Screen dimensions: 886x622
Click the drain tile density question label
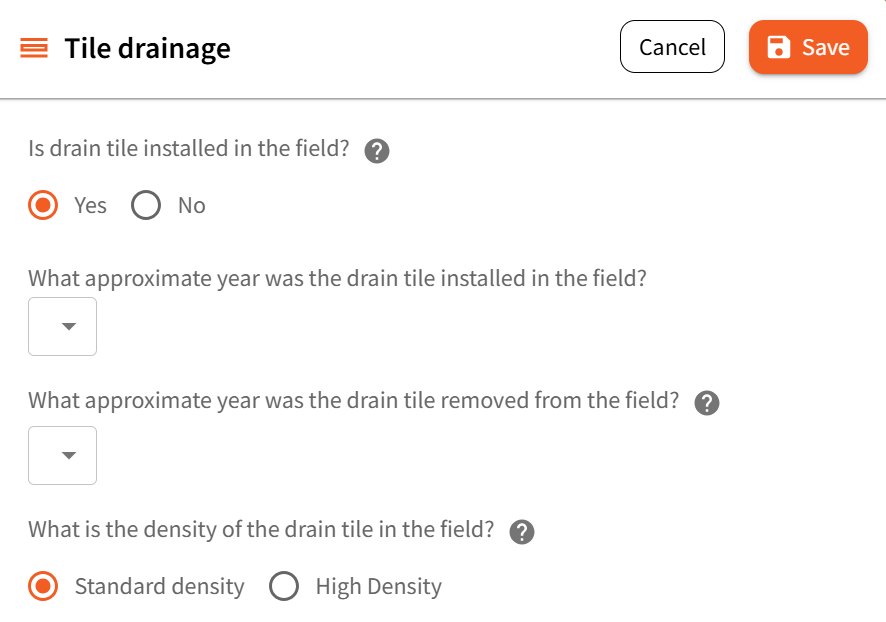261,530
